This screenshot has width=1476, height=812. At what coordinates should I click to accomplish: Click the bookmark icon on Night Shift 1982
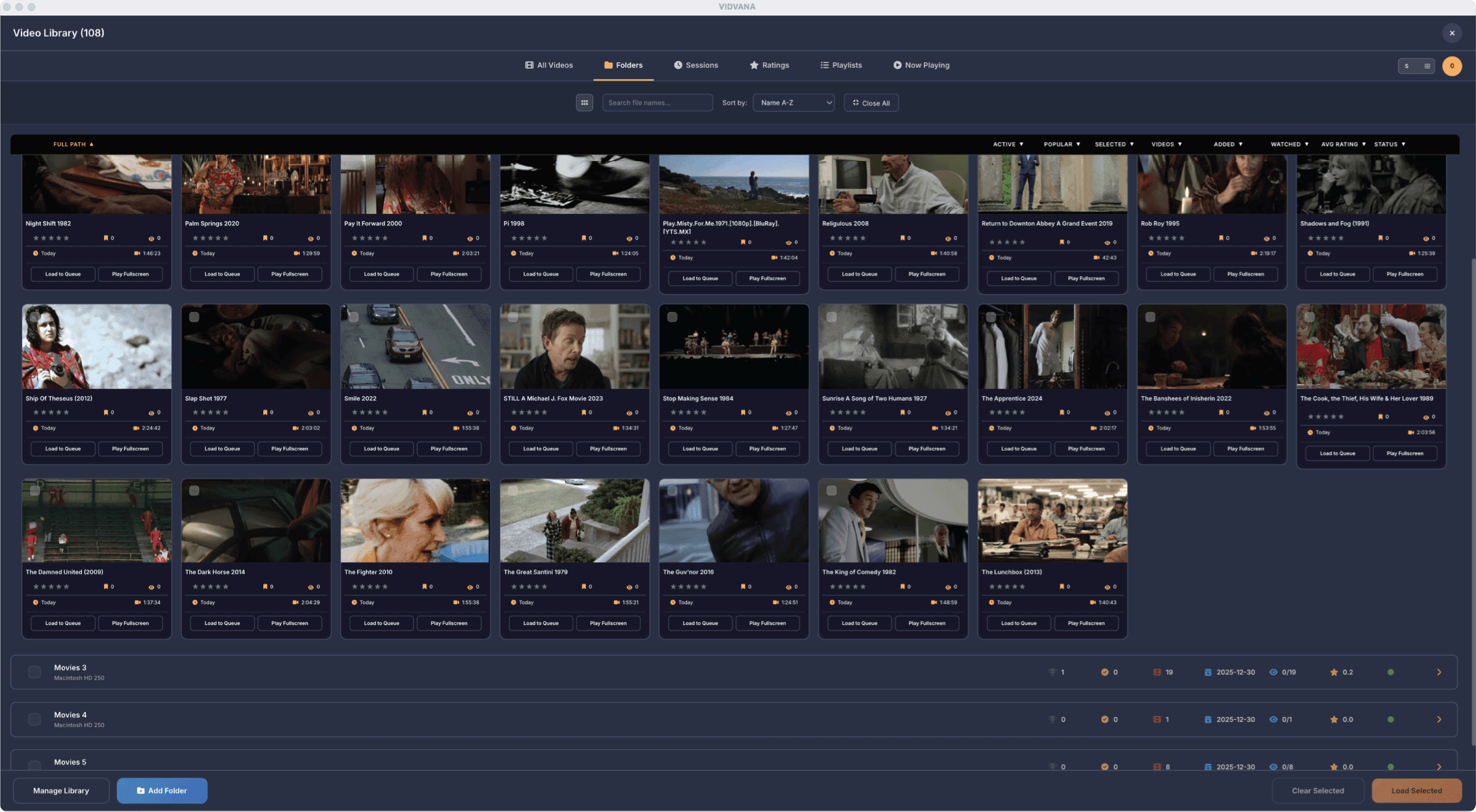coord(106,238)
